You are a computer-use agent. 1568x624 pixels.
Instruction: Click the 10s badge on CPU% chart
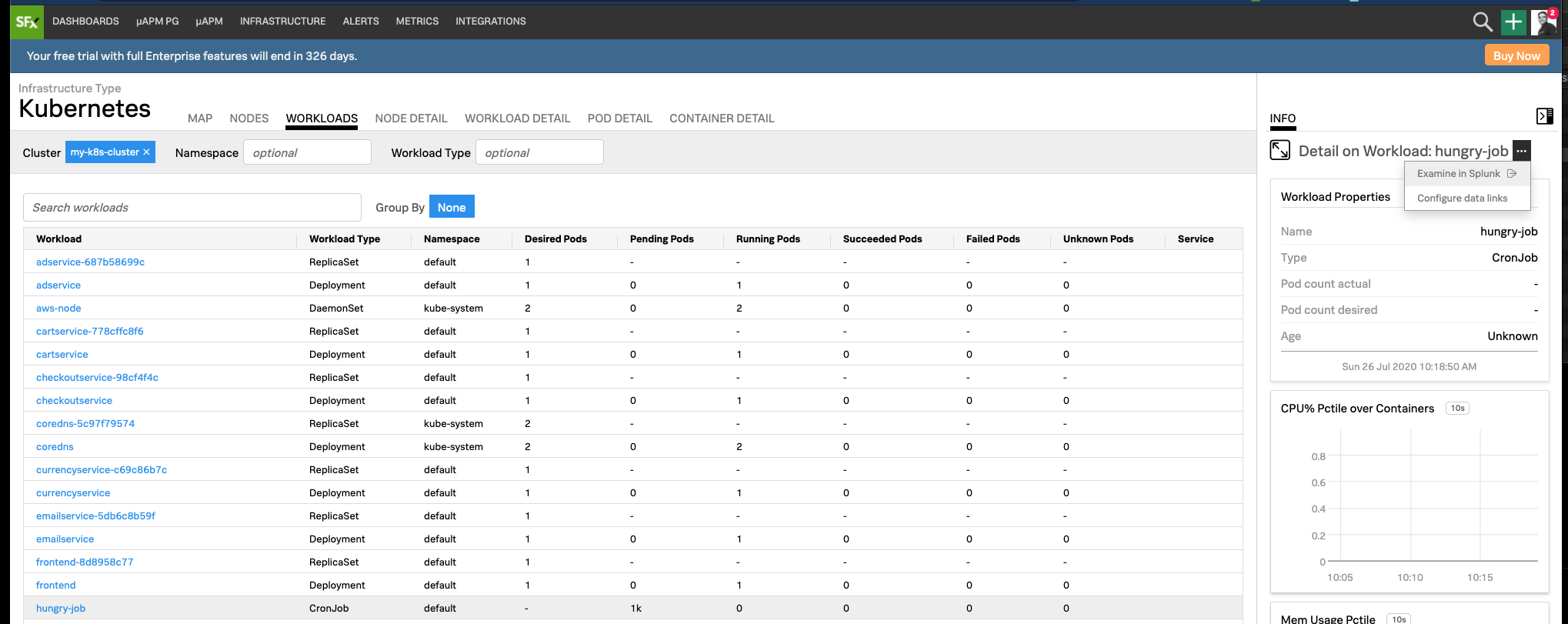[1457, 409]
